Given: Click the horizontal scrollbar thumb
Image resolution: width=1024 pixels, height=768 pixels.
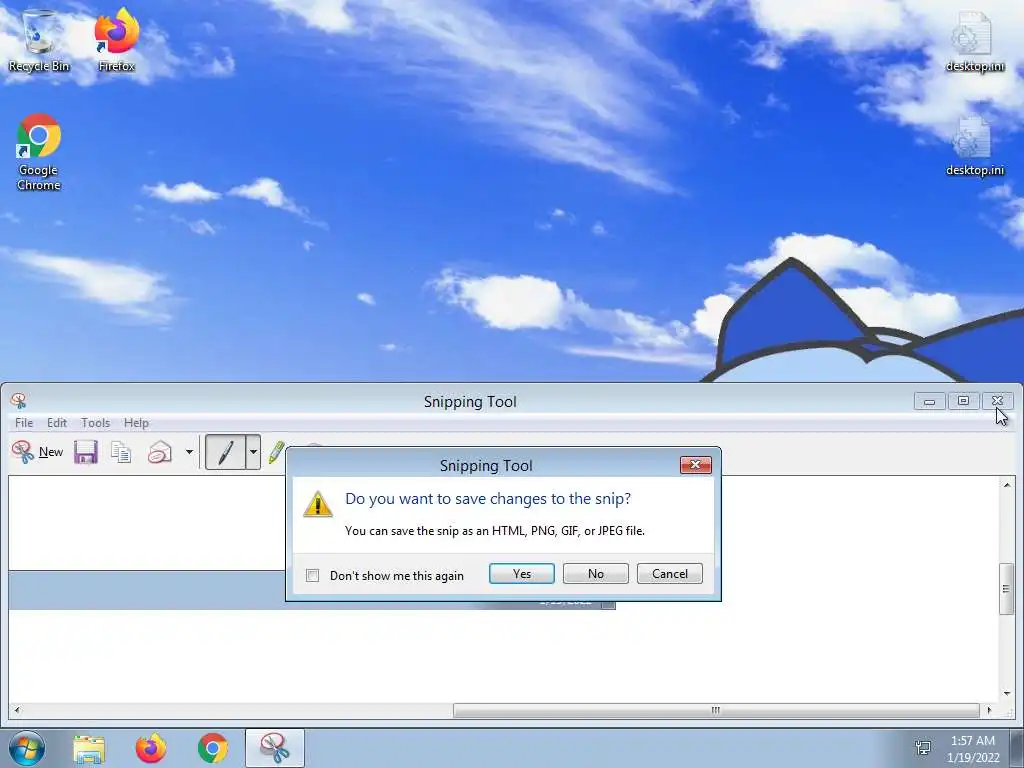Looking at the screenshot, I should 716,710.
